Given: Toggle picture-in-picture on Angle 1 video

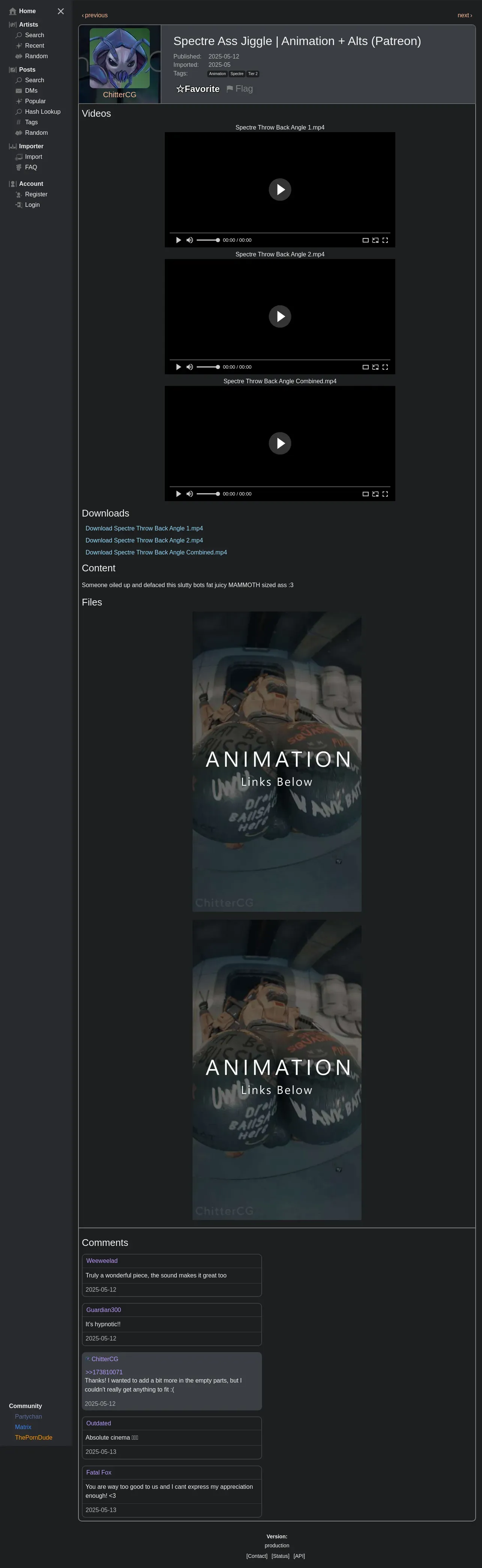Looking at the screenshot, I should point(375,240).
